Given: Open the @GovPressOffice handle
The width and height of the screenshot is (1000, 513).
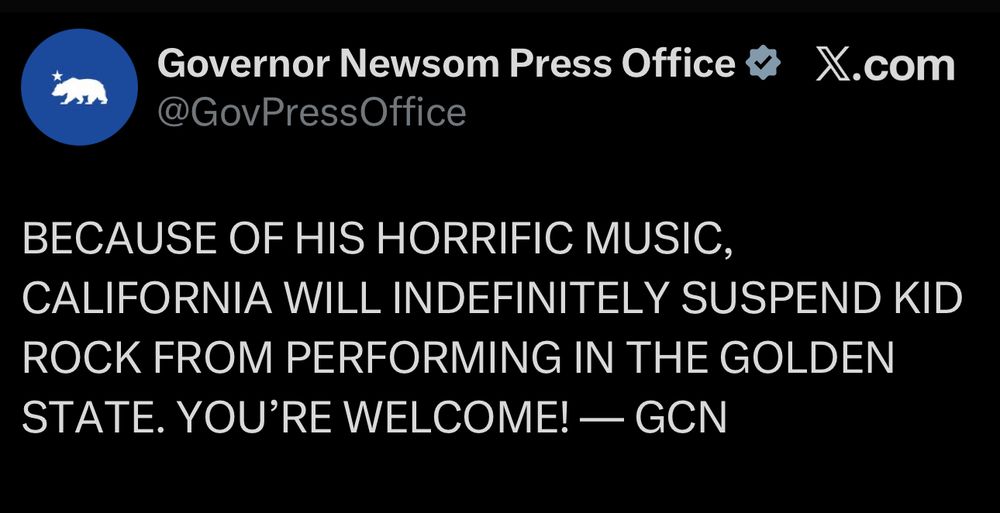Looking at the screenshot, I should [311, 112].
